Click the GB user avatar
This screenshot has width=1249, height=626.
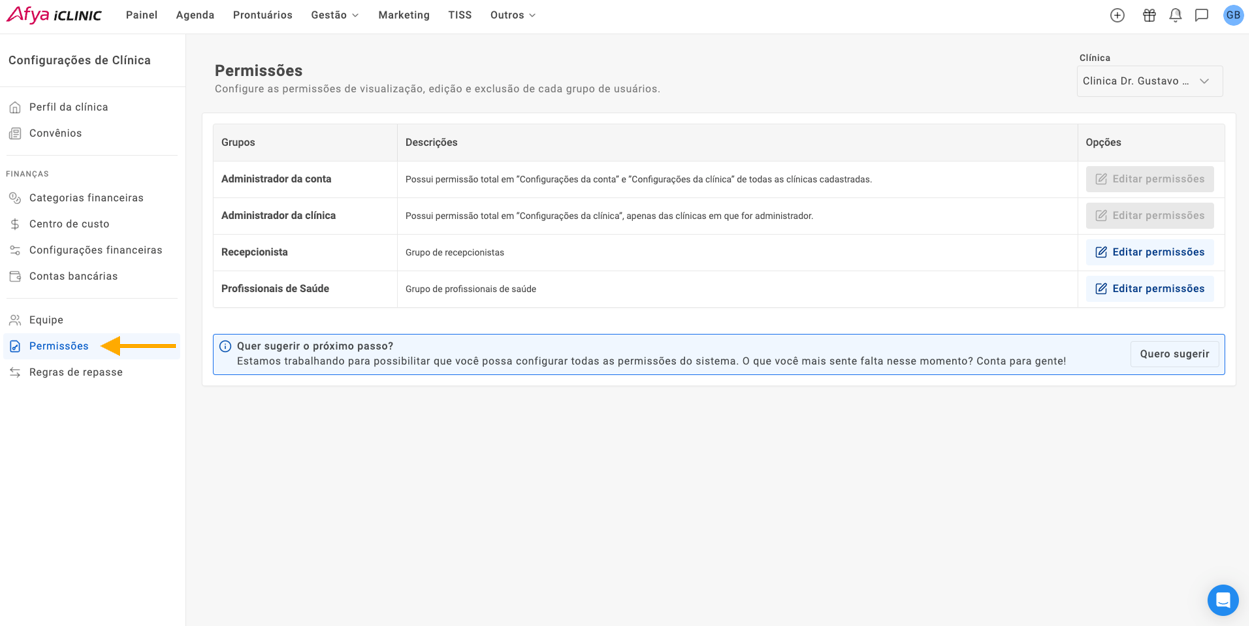pos(1233,15)
